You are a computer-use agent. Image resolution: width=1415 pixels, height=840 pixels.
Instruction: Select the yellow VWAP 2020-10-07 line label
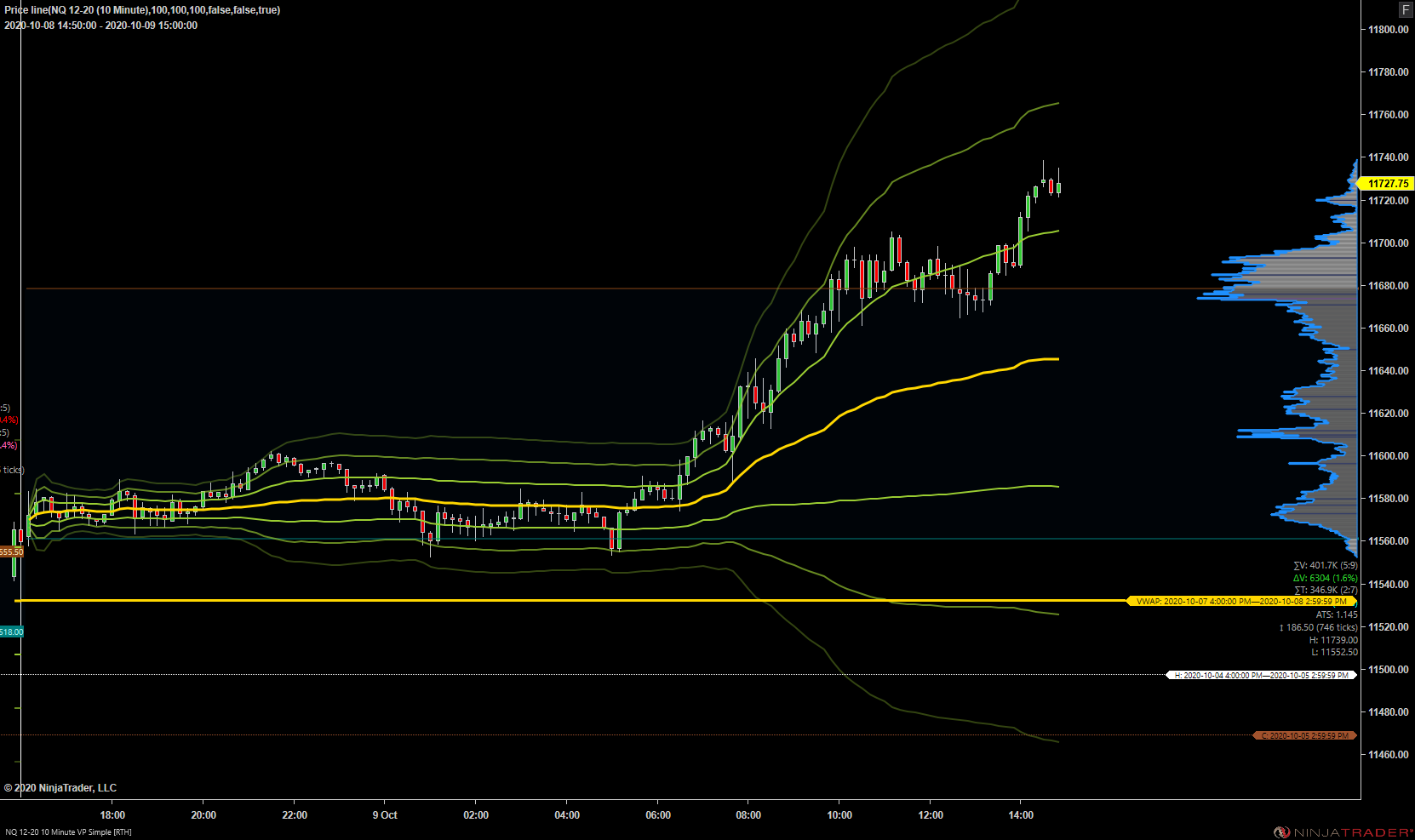coord(1241,601)
